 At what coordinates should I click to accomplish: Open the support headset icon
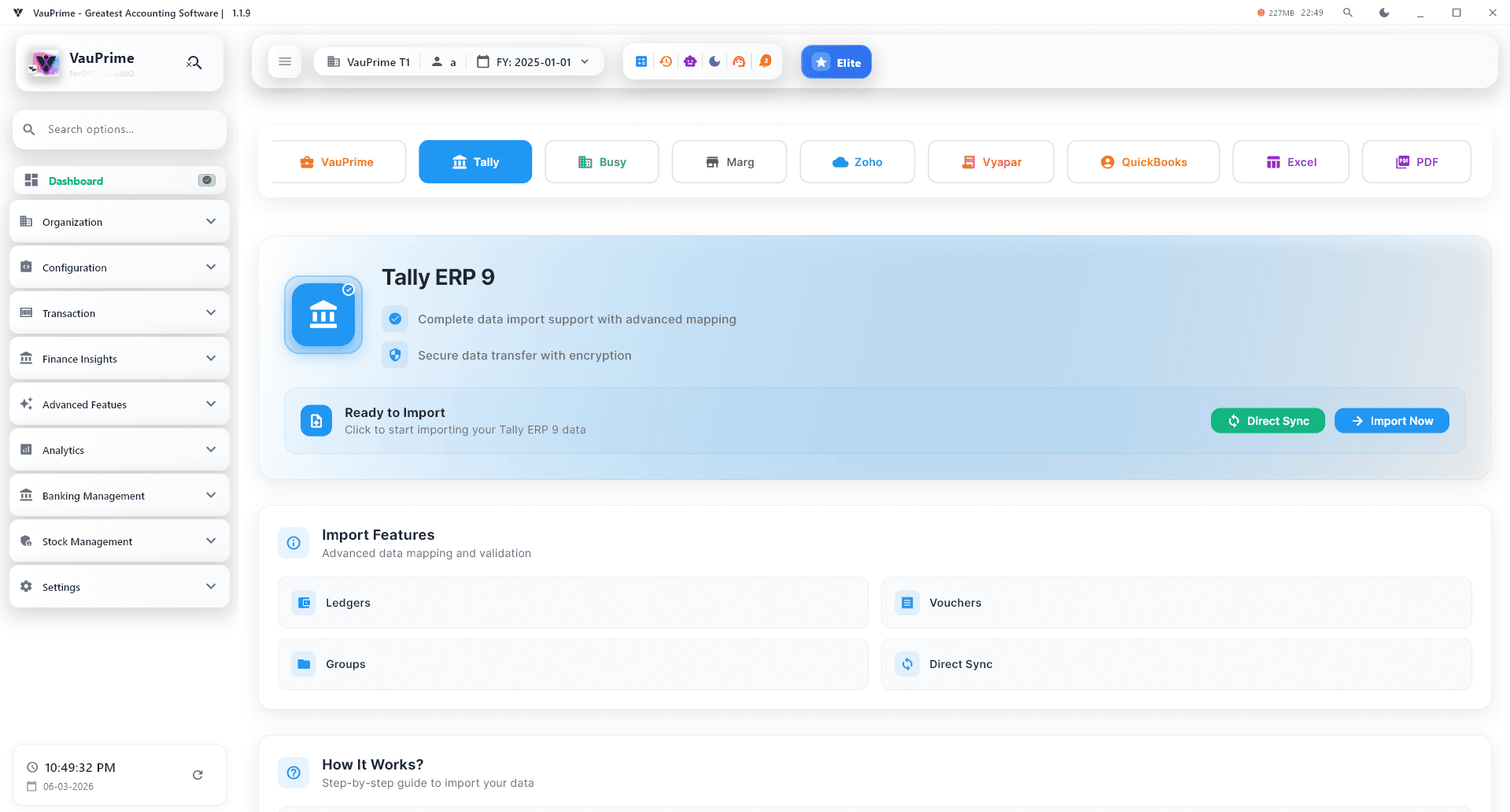click(x=739, y=61)
